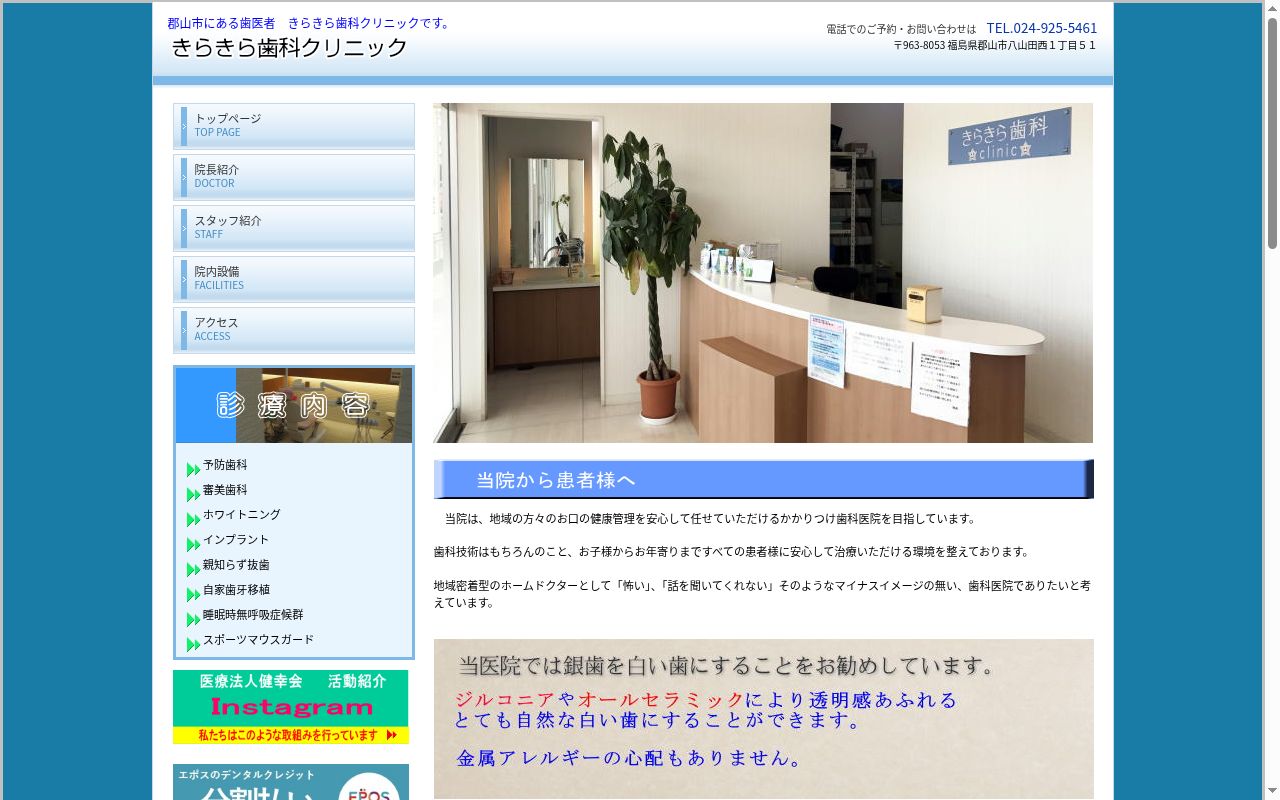
Task: Click the scrollbar down arrow
Action: [x=1272, y=793]
